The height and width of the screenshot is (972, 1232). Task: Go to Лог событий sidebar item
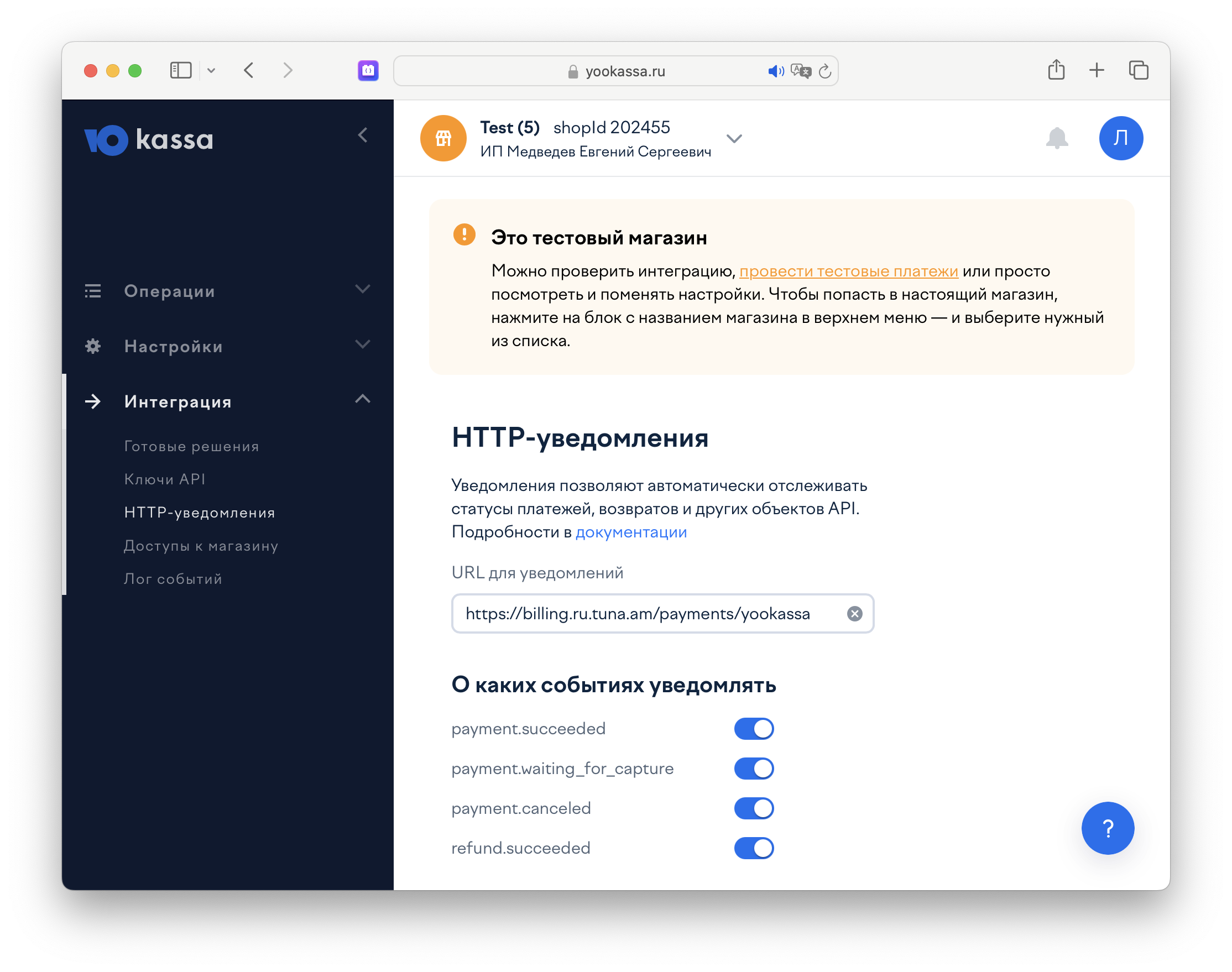[173, 579]
